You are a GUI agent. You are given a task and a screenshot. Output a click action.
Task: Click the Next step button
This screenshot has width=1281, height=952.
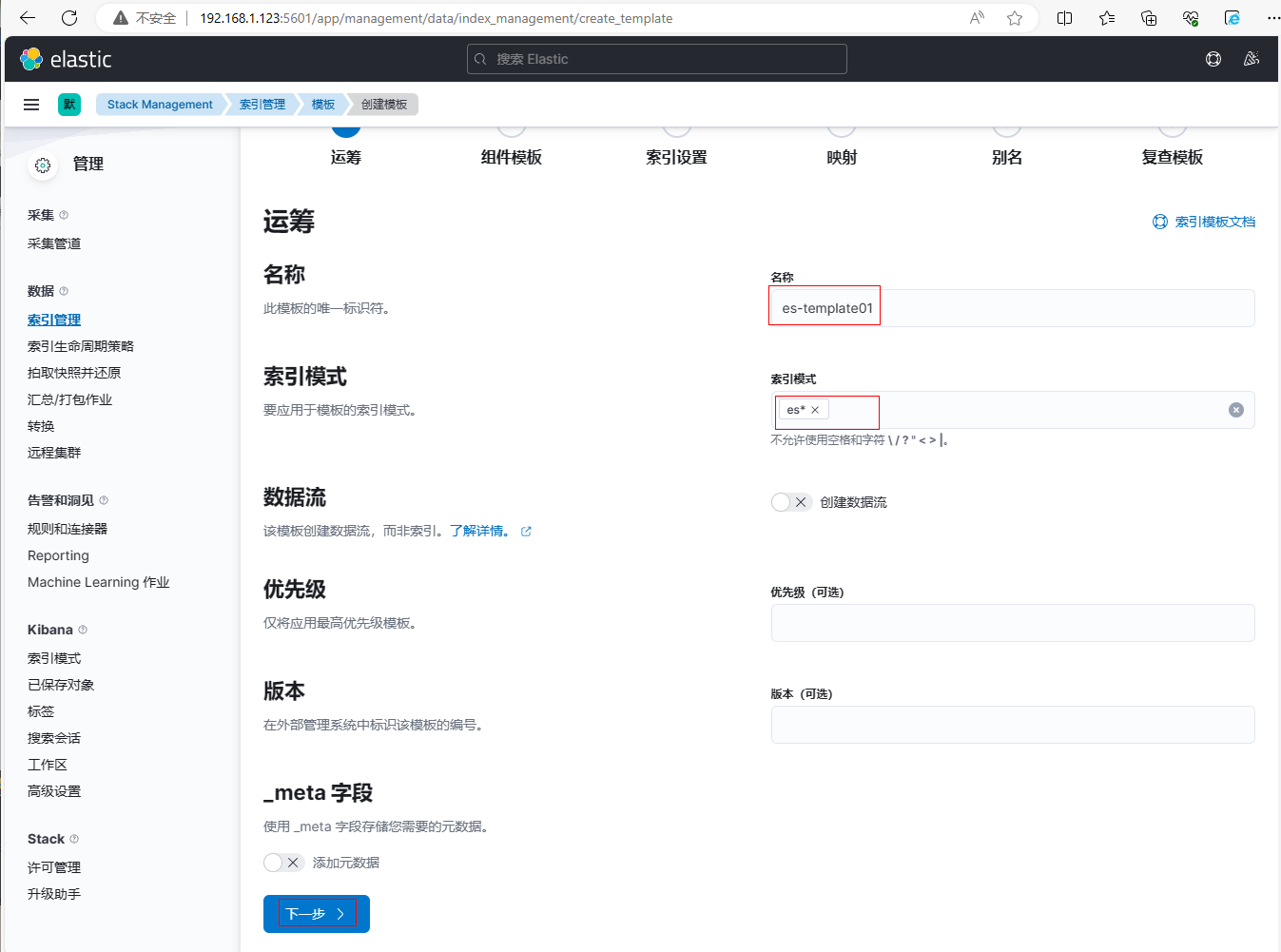[x=316, y=914]
